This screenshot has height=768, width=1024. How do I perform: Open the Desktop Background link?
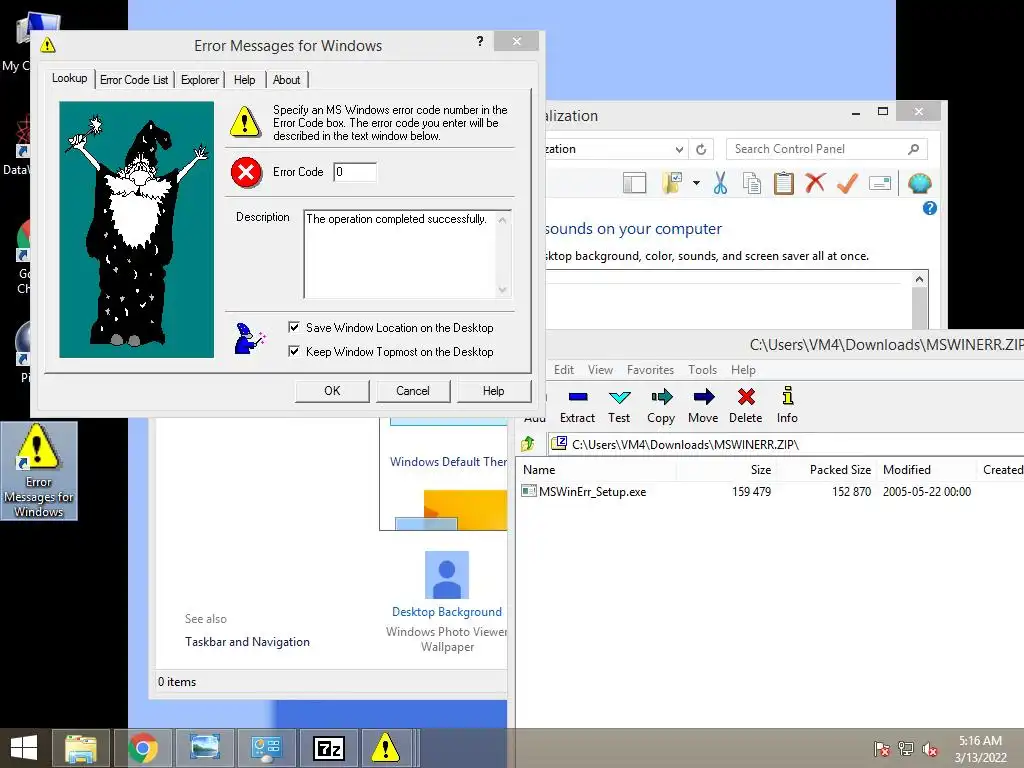447,612
